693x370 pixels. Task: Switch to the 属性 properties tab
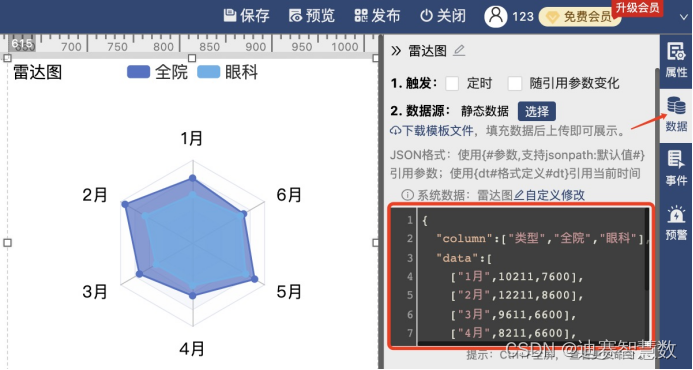676,61
